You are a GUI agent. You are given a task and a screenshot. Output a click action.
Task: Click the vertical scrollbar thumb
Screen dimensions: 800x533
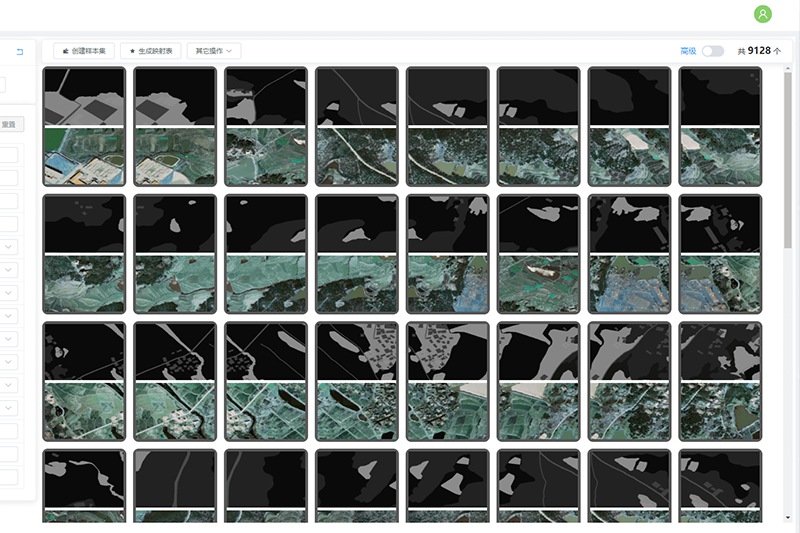pos(789,160)
